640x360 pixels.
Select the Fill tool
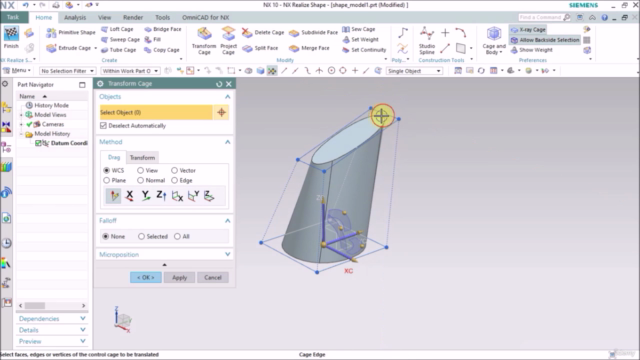click(153, 39)
